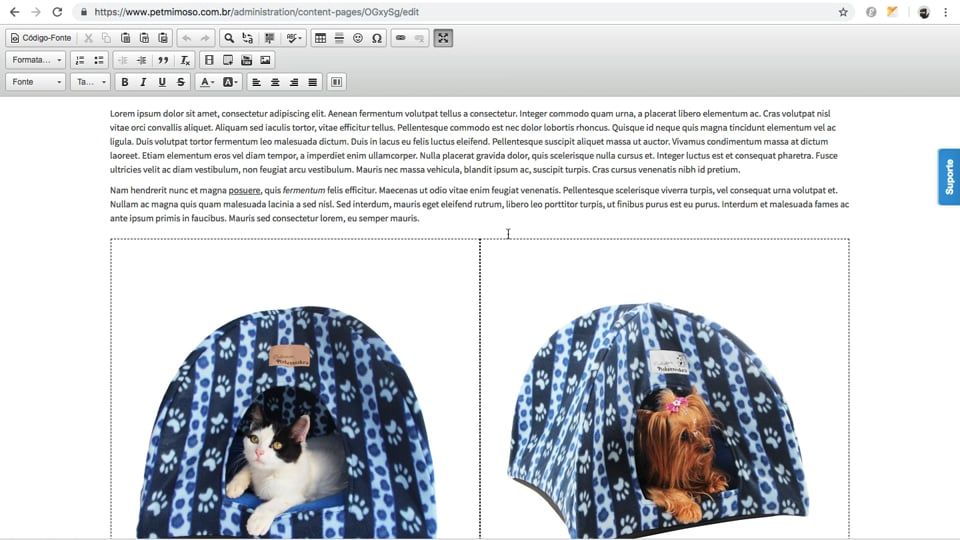
Task: Insert special character (Omega icon)
Action: click(x=377, y=38)
